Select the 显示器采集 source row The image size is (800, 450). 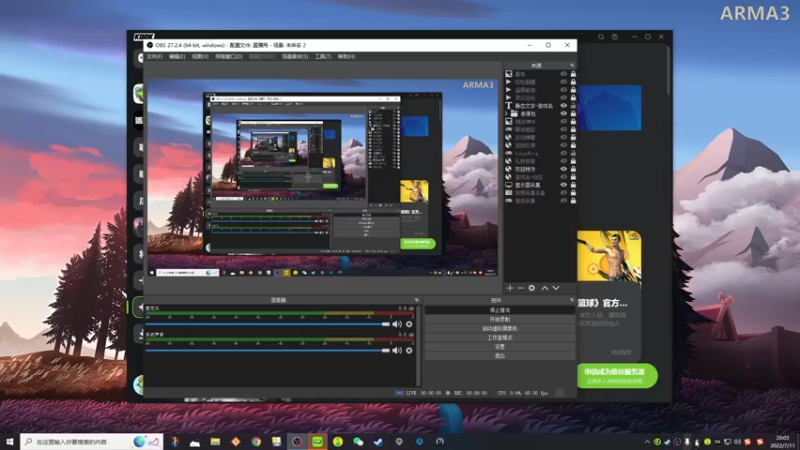540,185
